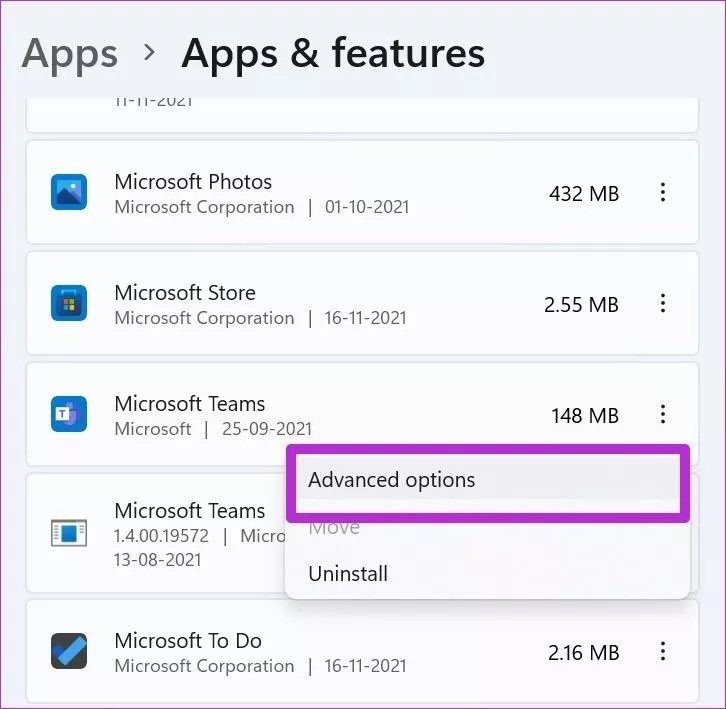Viewport: 726px width, 709px height.
Task: Select the Microsoft Store list entry title
Action: [x=185, y=293]
